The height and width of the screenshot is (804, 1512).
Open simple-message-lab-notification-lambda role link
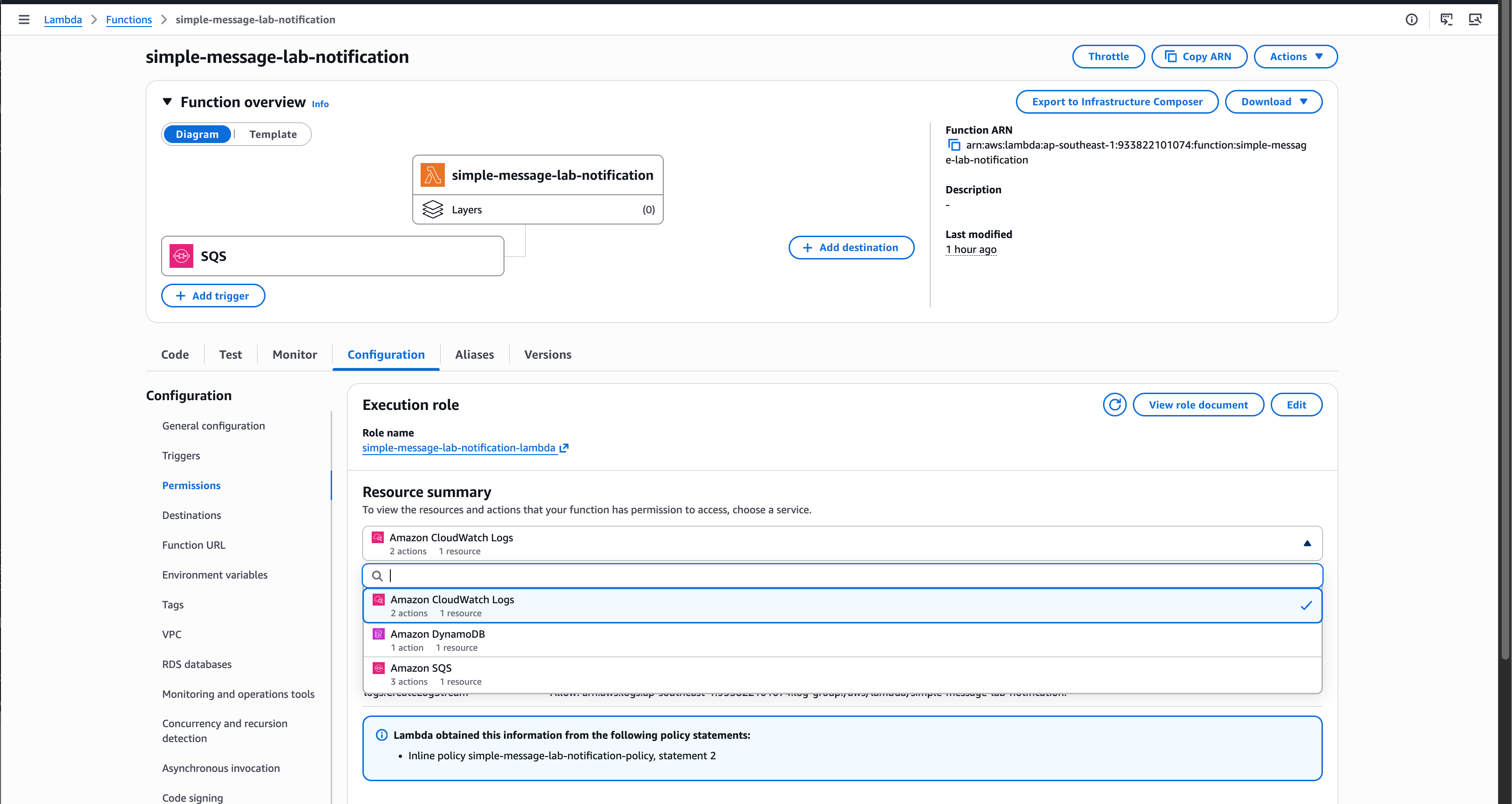tap(458, 448)
